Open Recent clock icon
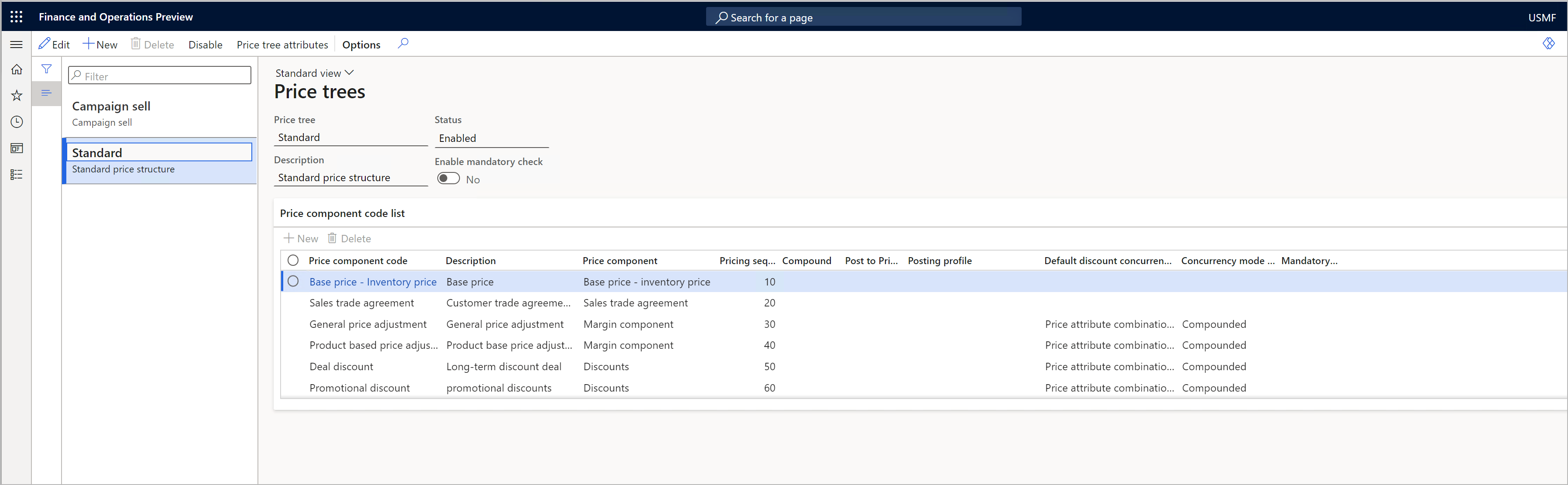The height and width of the screenshot is (485, 1568). tap(17, 122)
